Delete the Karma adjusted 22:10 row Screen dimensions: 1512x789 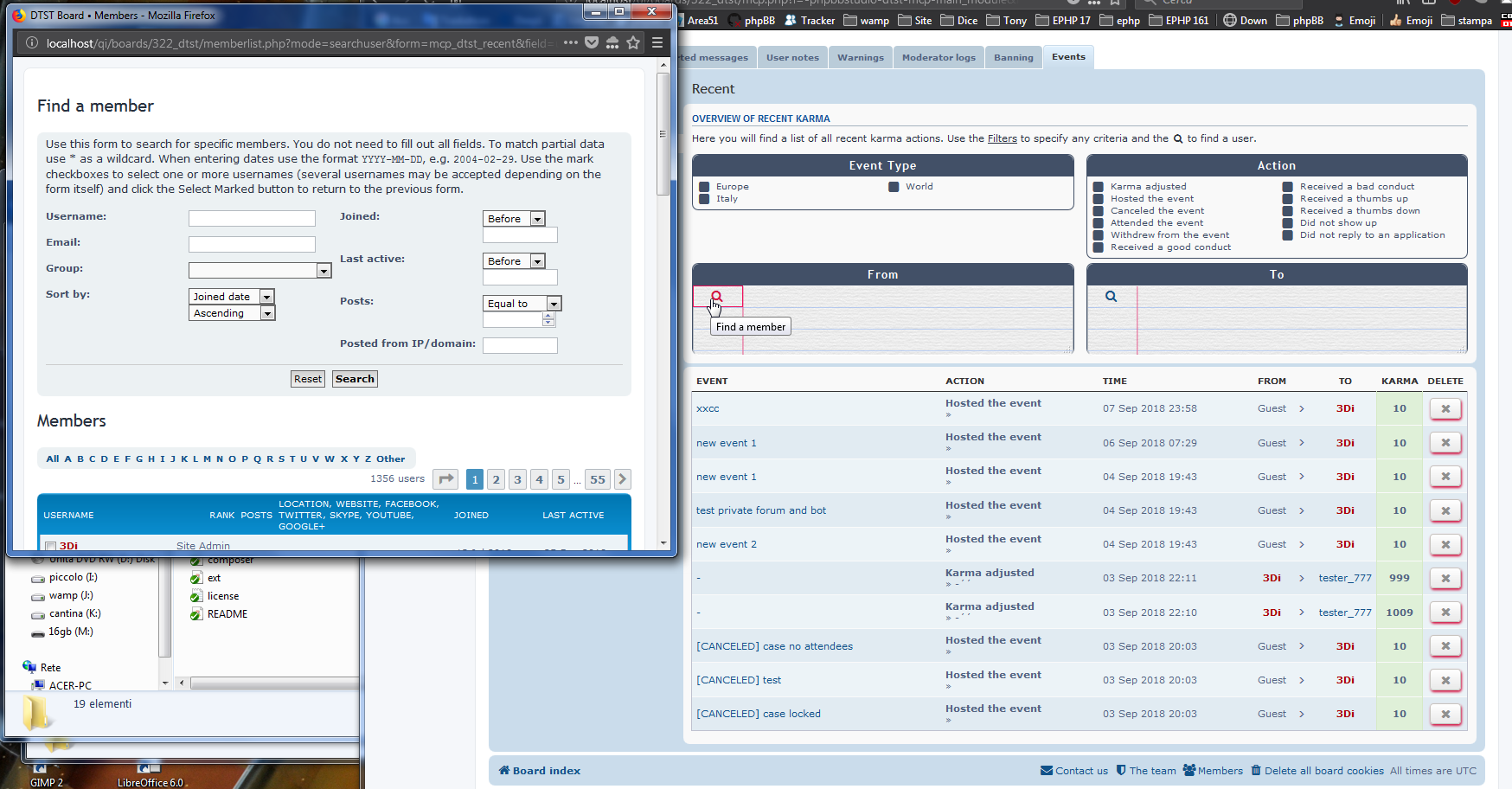coord(1445,613)
